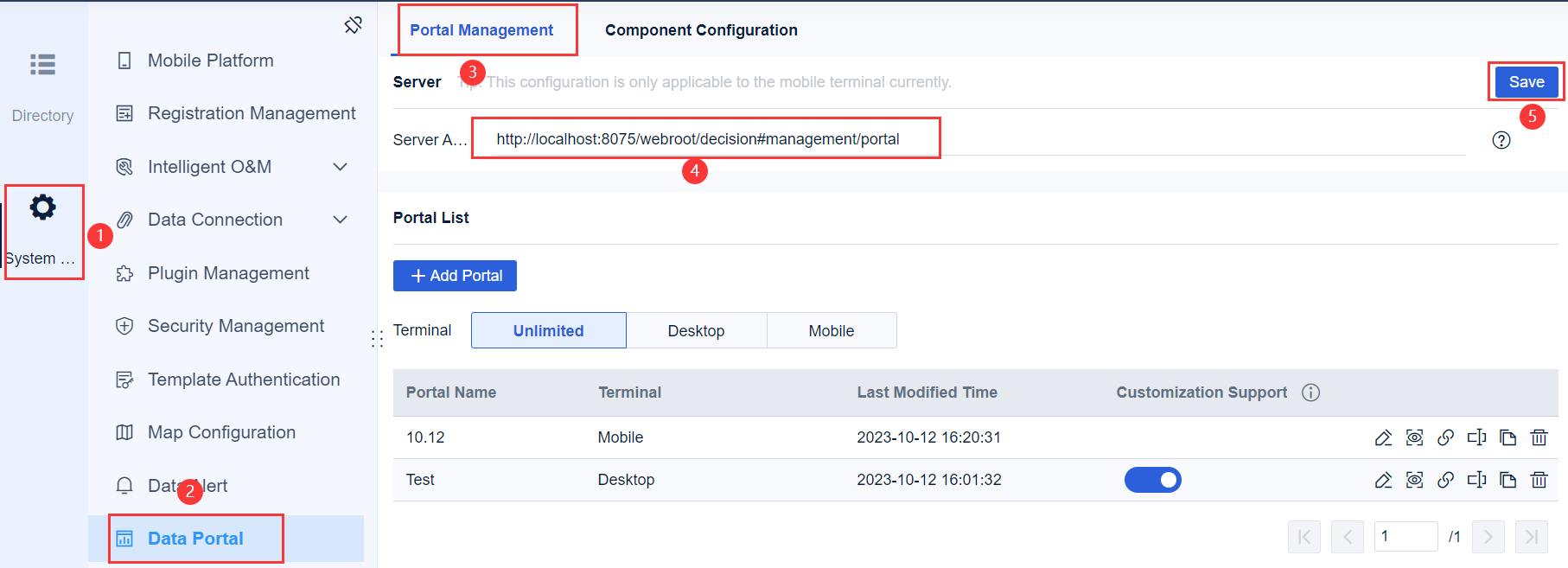Click the Terminal column header
This screenshot has width=1568, height=568.
coord(629,392)
